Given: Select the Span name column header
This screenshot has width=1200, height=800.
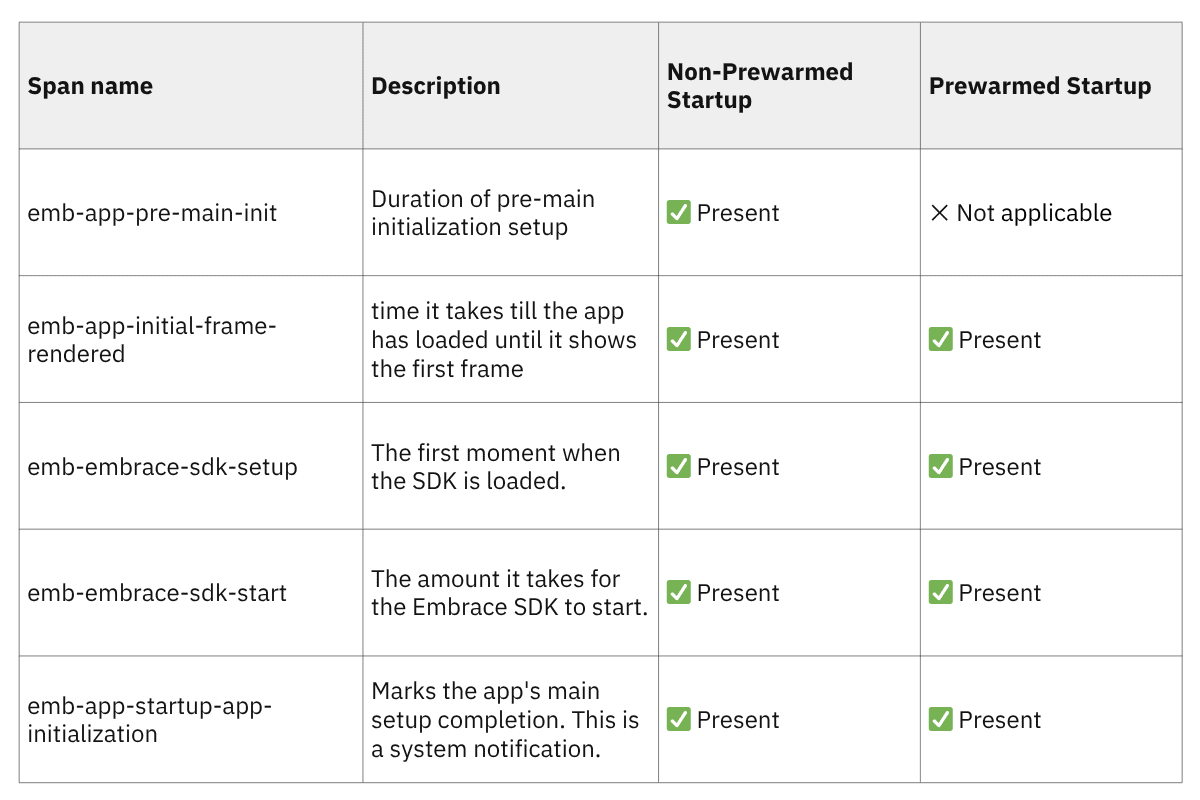Looking at the screenshot, I should [x=90, y=86].
